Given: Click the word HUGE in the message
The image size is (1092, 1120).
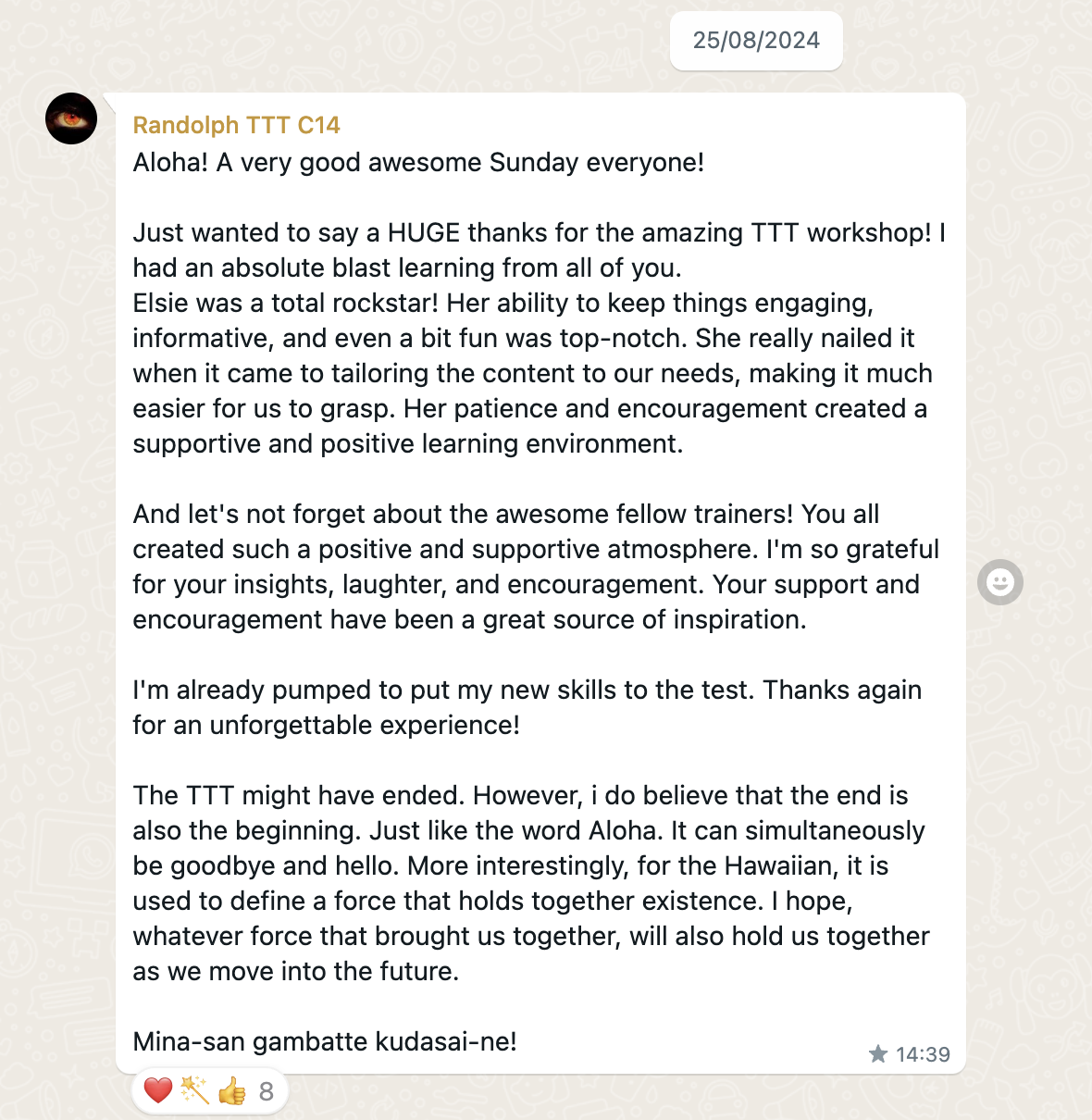Looking at the screenshot, I should point(424,233).
